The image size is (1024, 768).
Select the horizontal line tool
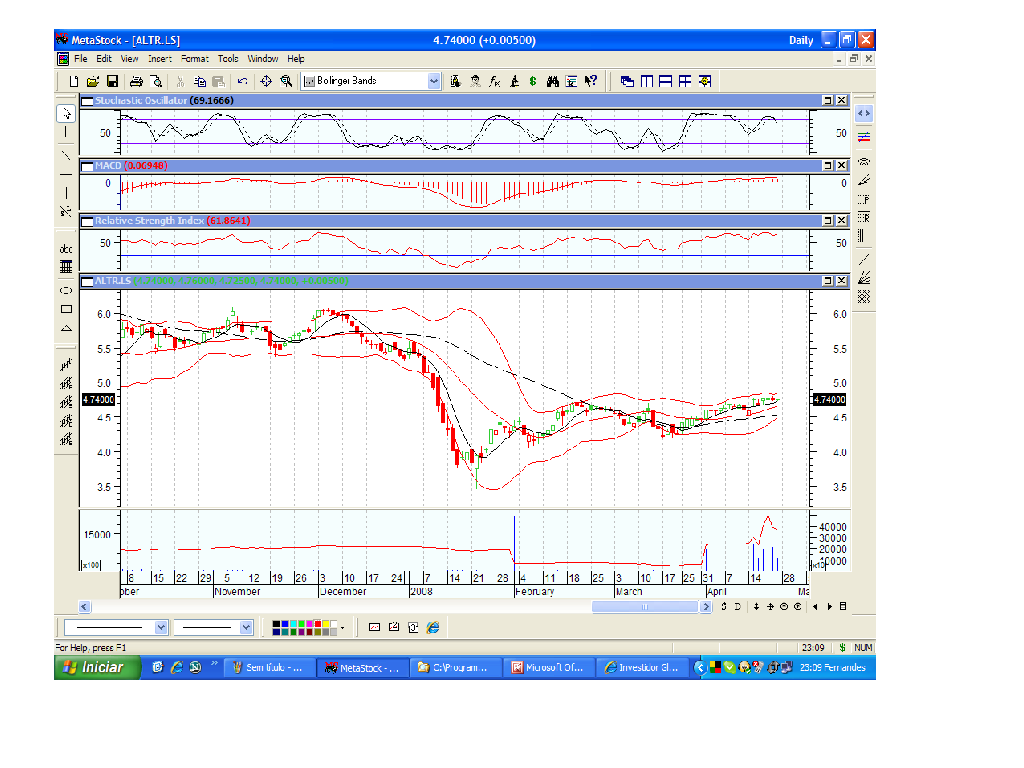(66, 174)
